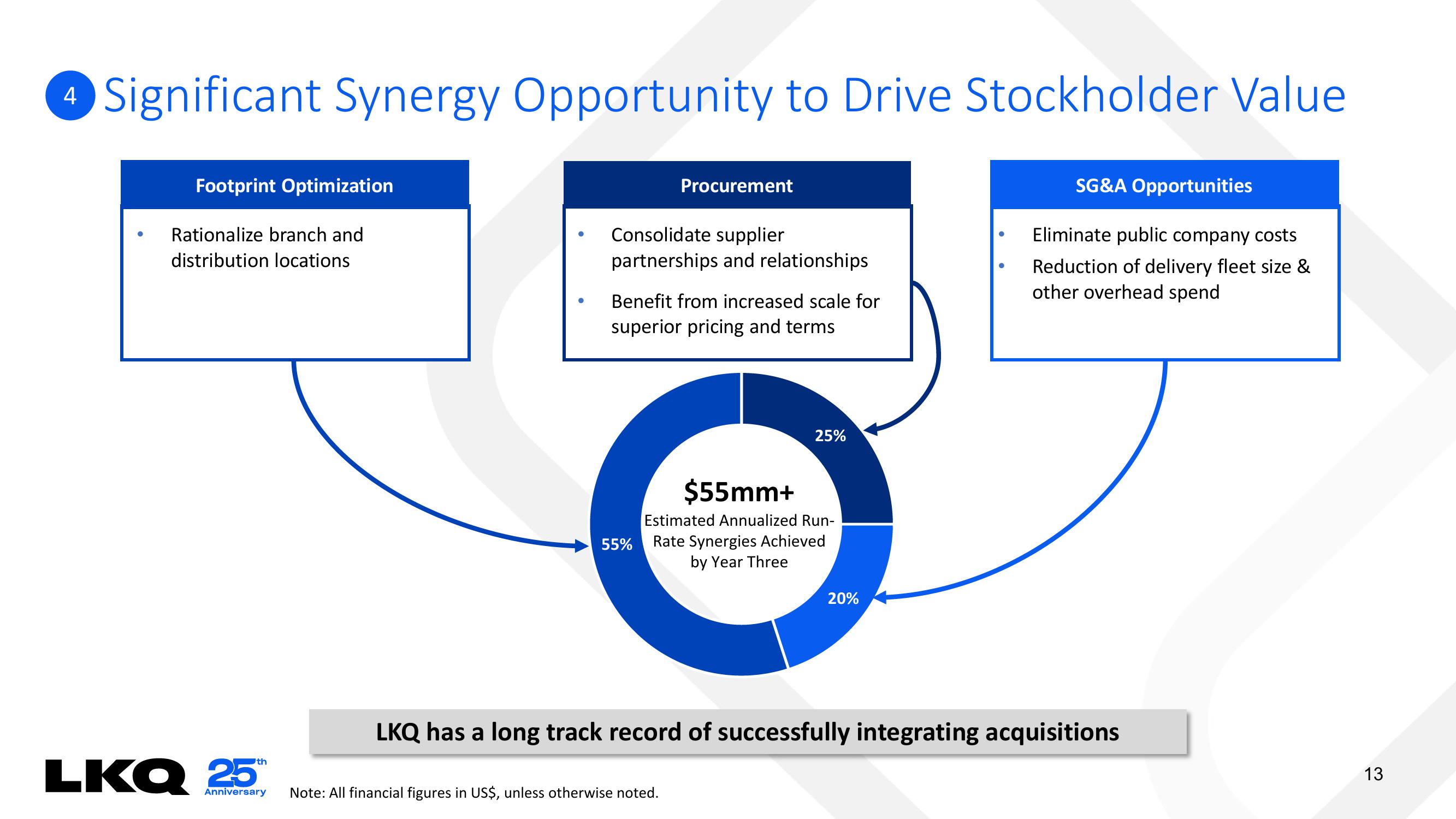Screen dimensions: 1456x819
Task: Click the 20% donut chart segment
Action: click(x=843, y=598)
